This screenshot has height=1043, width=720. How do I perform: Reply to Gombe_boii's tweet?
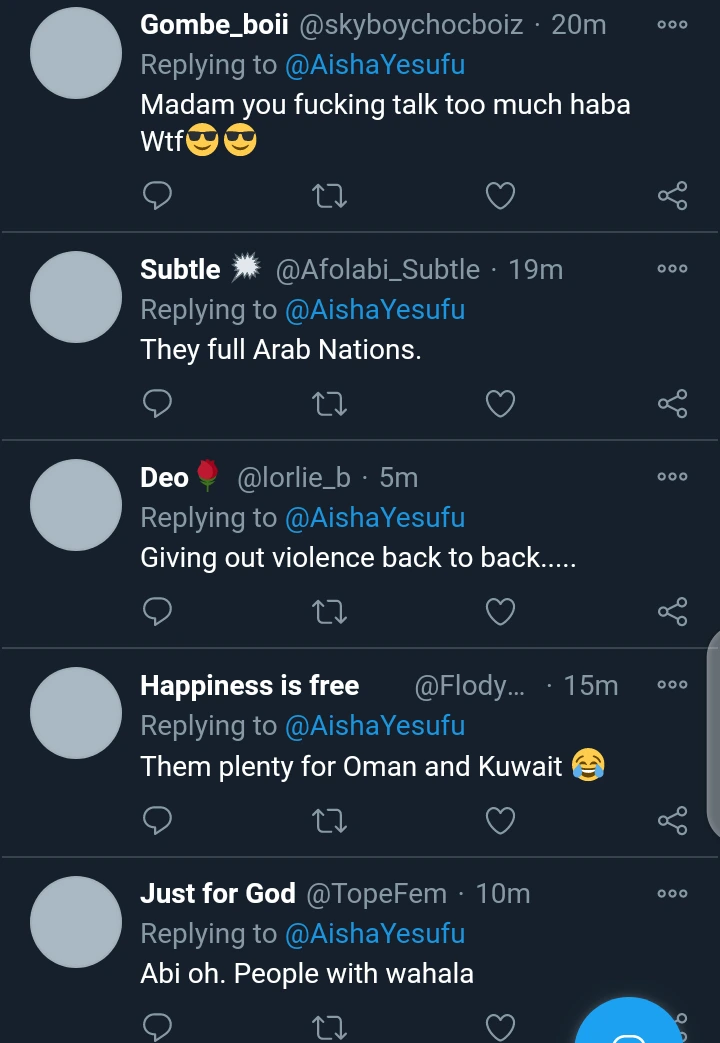(157, 196)
